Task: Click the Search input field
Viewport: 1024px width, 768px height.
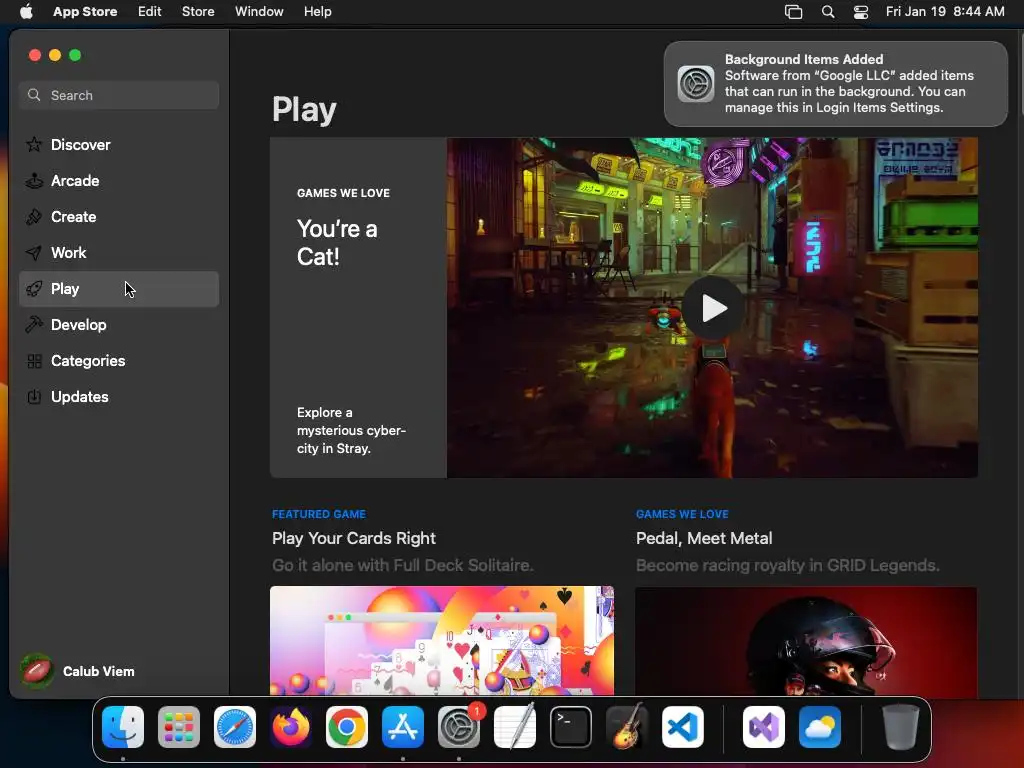Action: (119, 95)
